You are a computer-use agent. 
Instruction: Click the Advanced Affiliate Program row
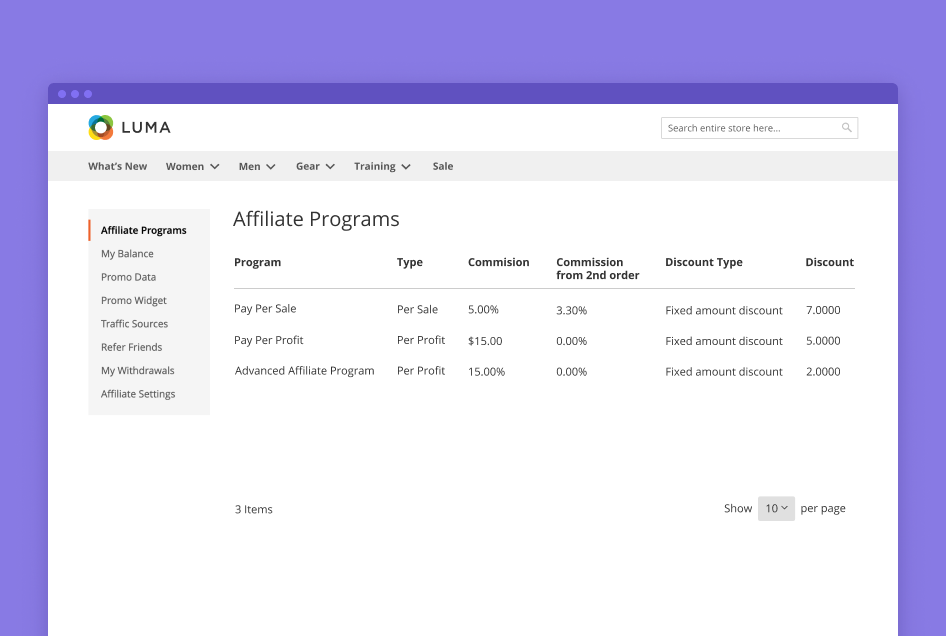point(304,371)
